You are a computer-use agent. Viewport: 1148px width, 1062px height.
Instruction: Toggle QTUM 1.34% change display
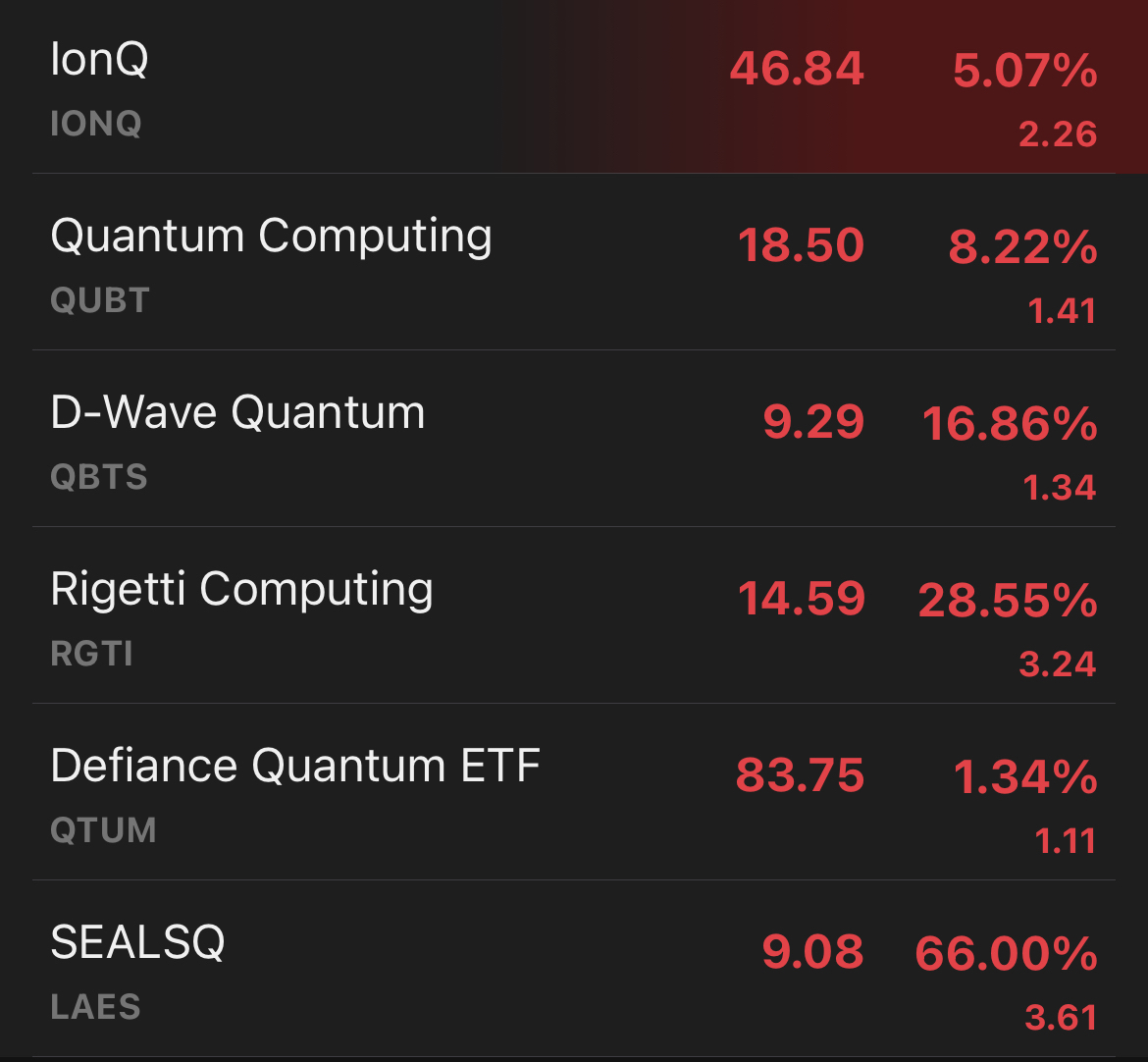(x=1024, y=777)
